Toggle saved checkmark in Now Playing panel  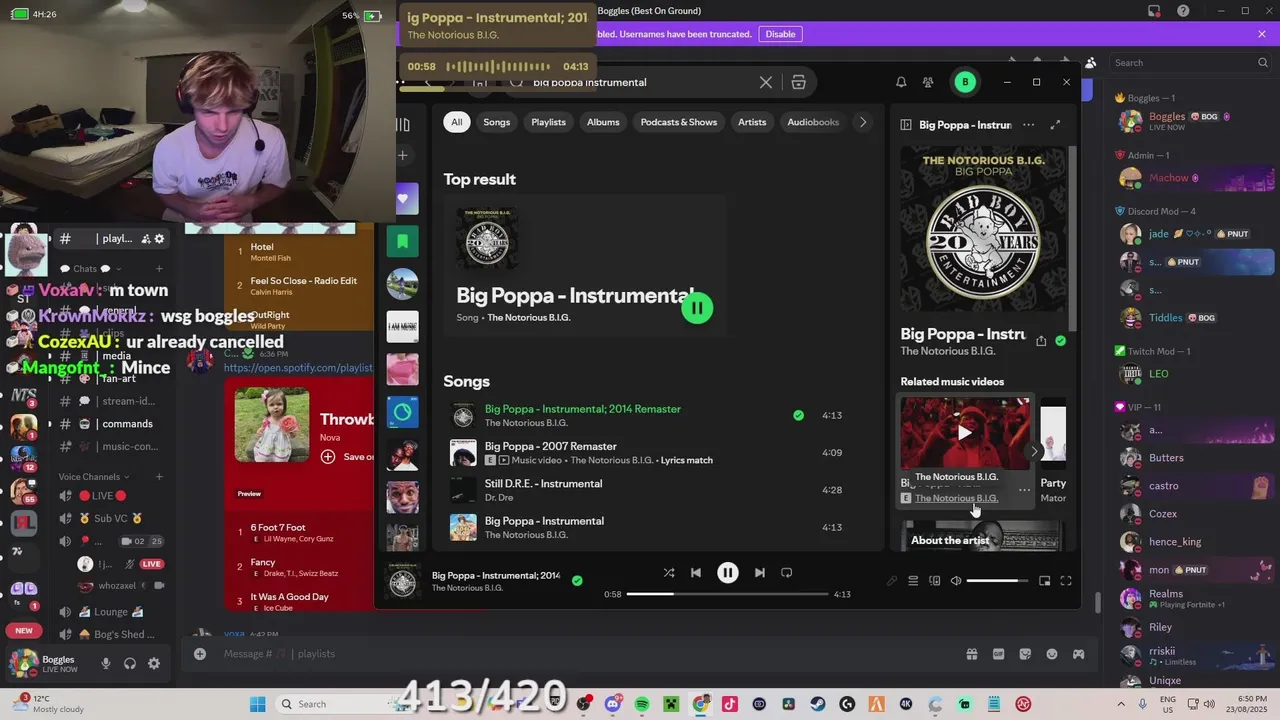1060,341
